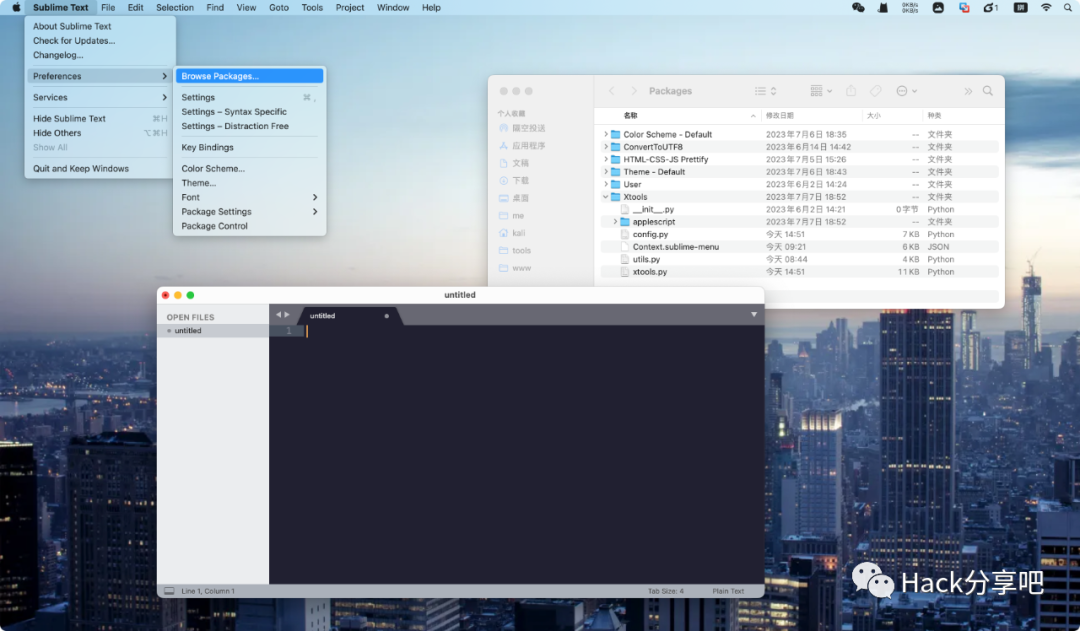Open Settings from the Preferences submenu

click(x=249, y=97)
